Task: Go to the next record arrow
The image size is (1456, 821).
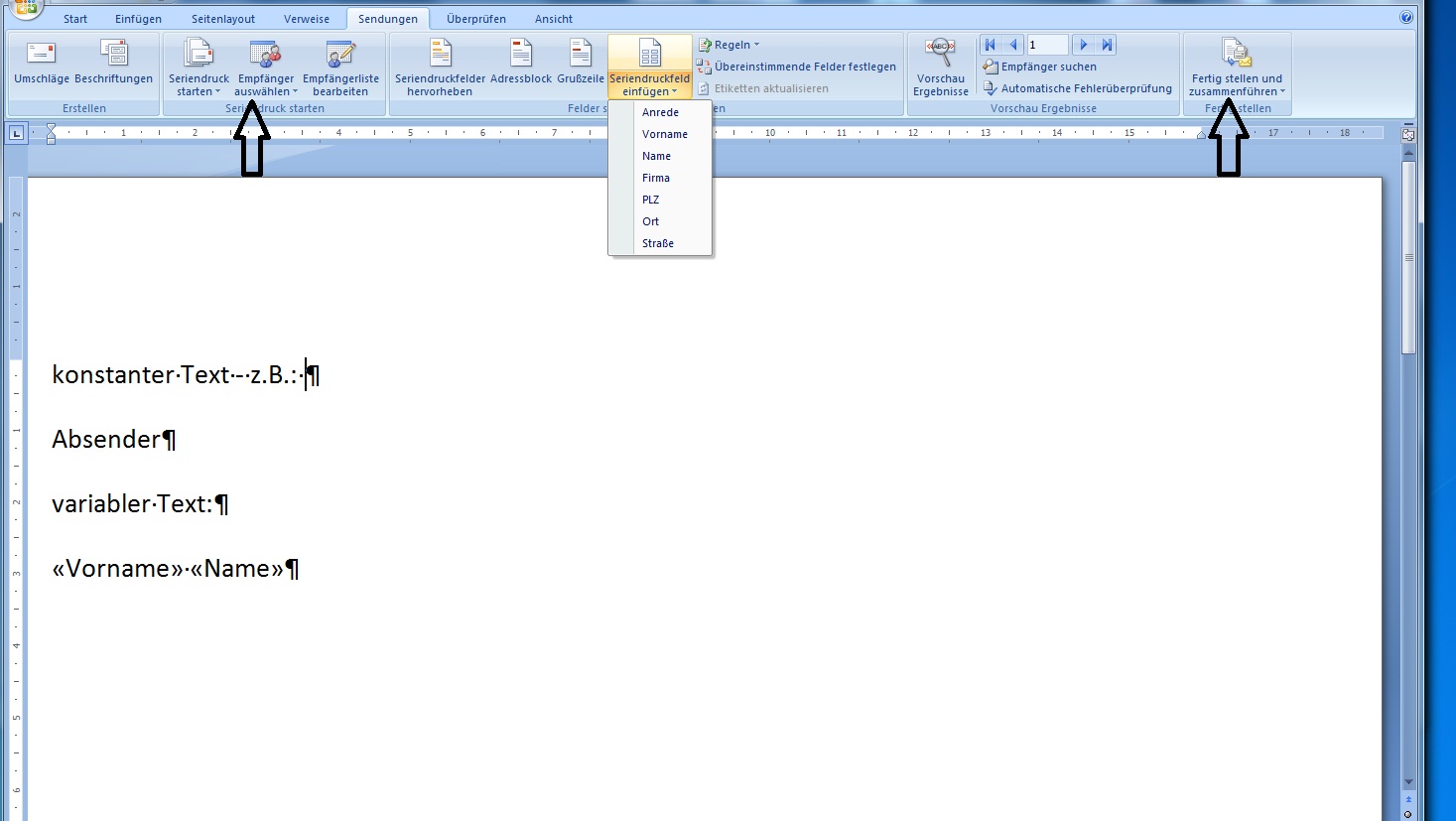Action: point(1084,45)
